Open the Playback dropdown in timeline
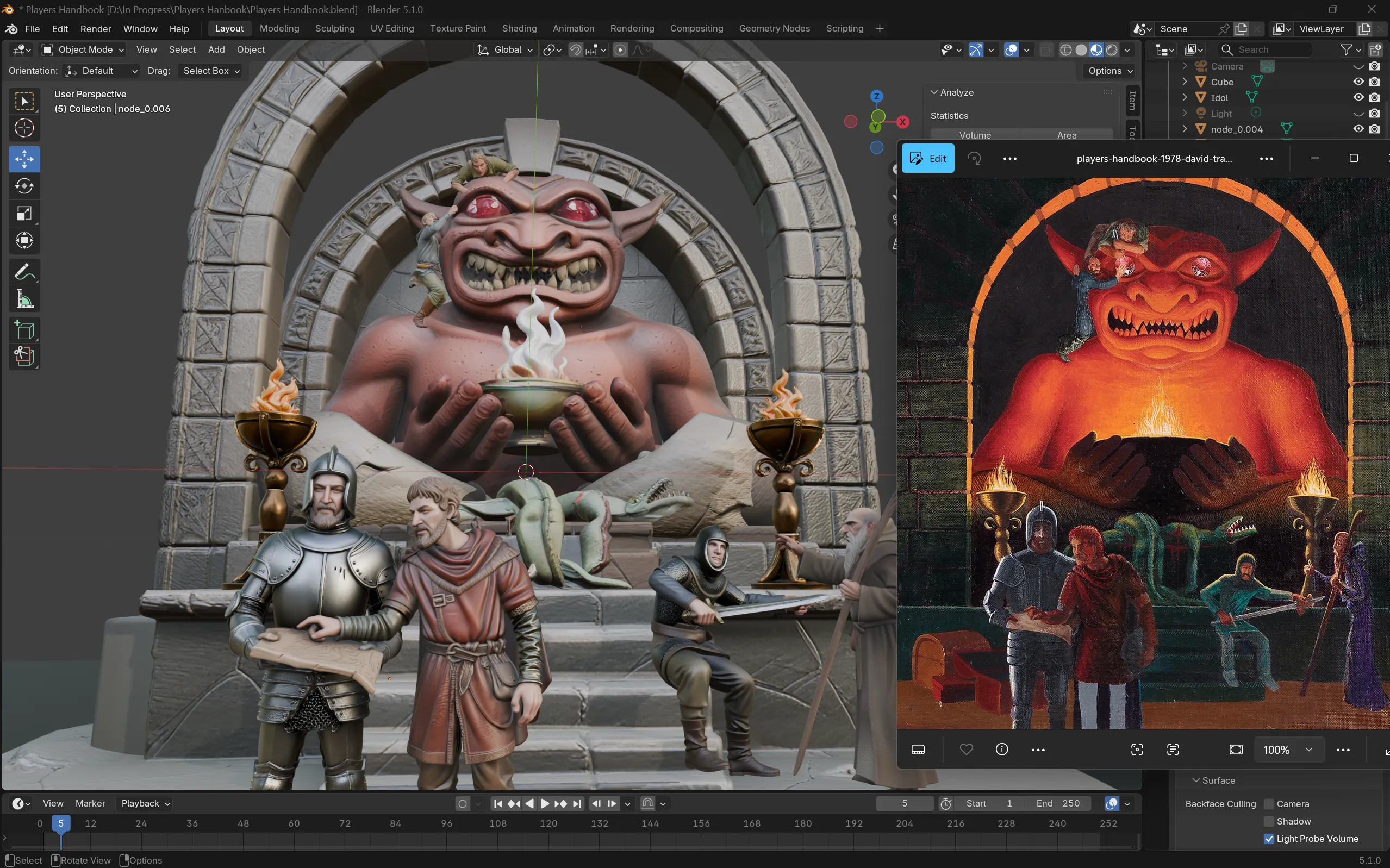 click(145, 804)
